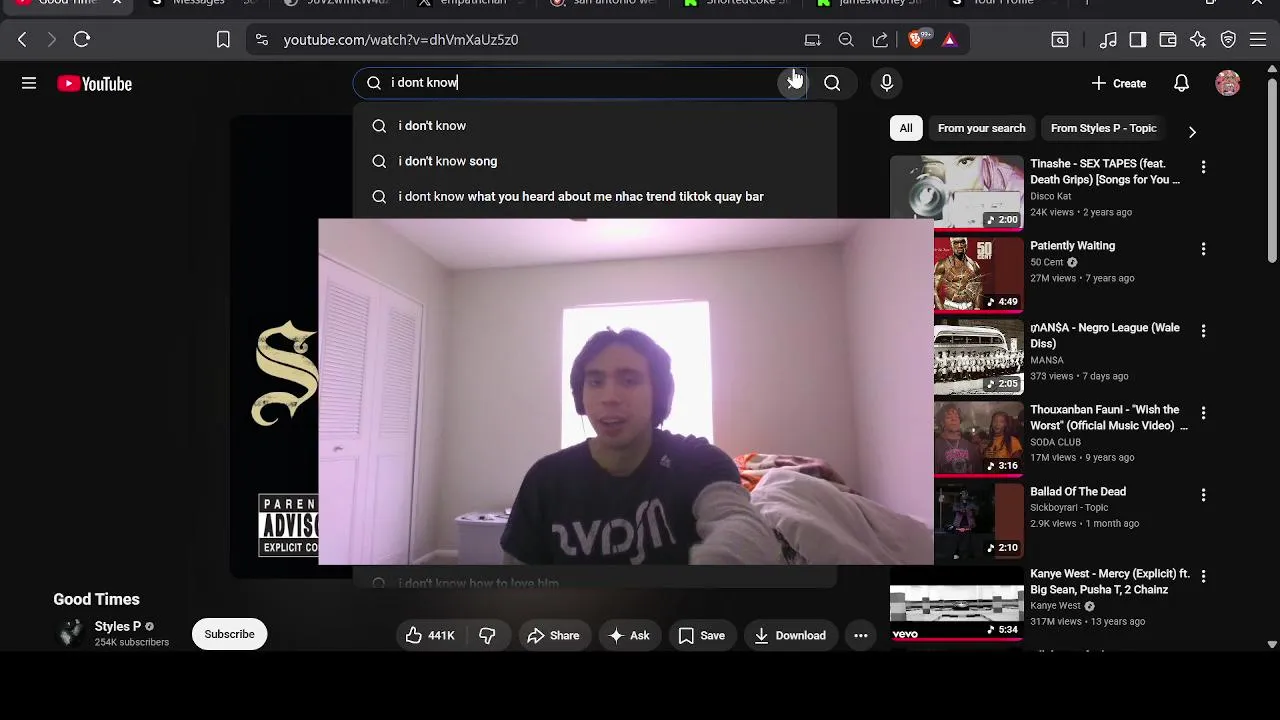Save the video with the Save button

point(701,635)
